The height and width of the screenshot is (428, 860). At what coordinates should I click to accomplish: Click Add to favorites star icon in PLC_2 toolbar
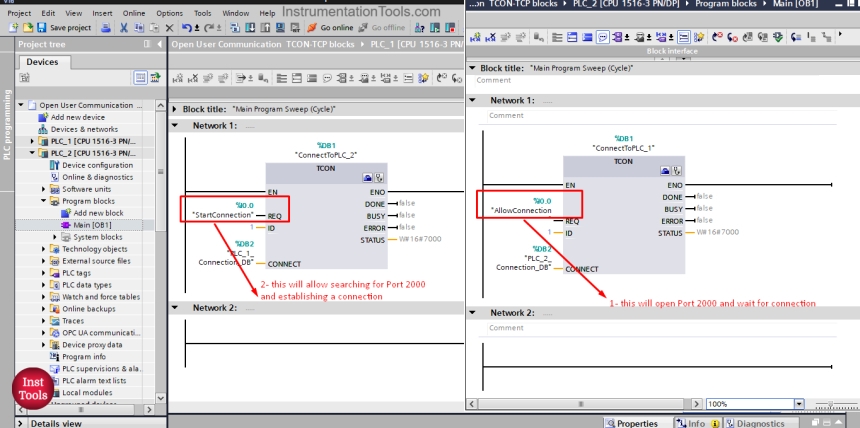tap(699, 37)
